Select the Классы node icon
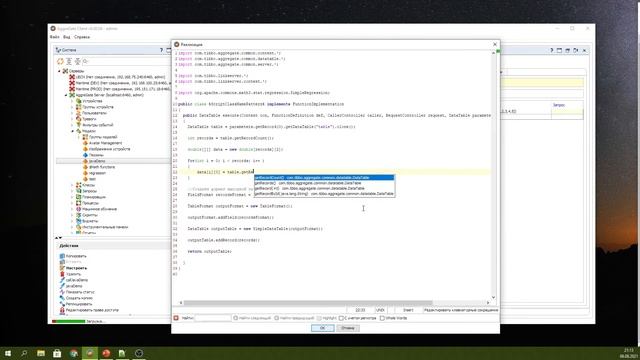640x360 pixels. (x=79, y=185)
